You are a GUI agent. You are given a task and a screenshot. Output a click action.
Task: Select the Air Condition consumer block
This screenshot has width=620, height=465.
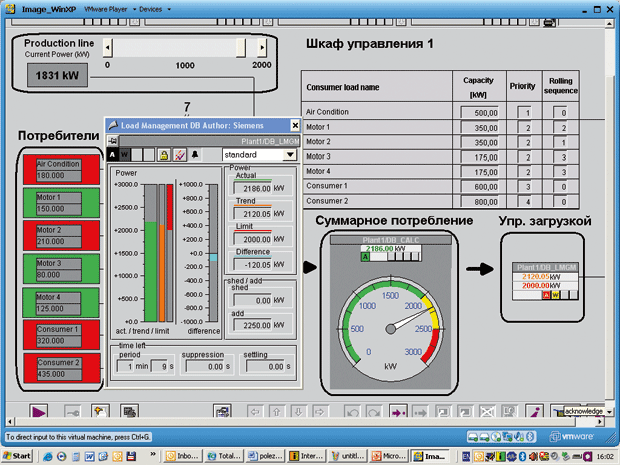tap(61, 170)
